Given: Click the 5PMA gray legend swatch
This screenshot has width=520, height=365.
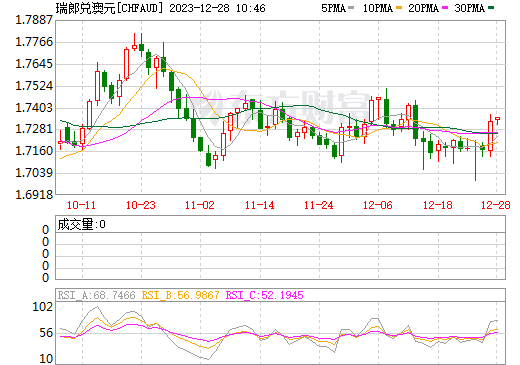Looking at the screenshot, I should [x=351, y=8].
